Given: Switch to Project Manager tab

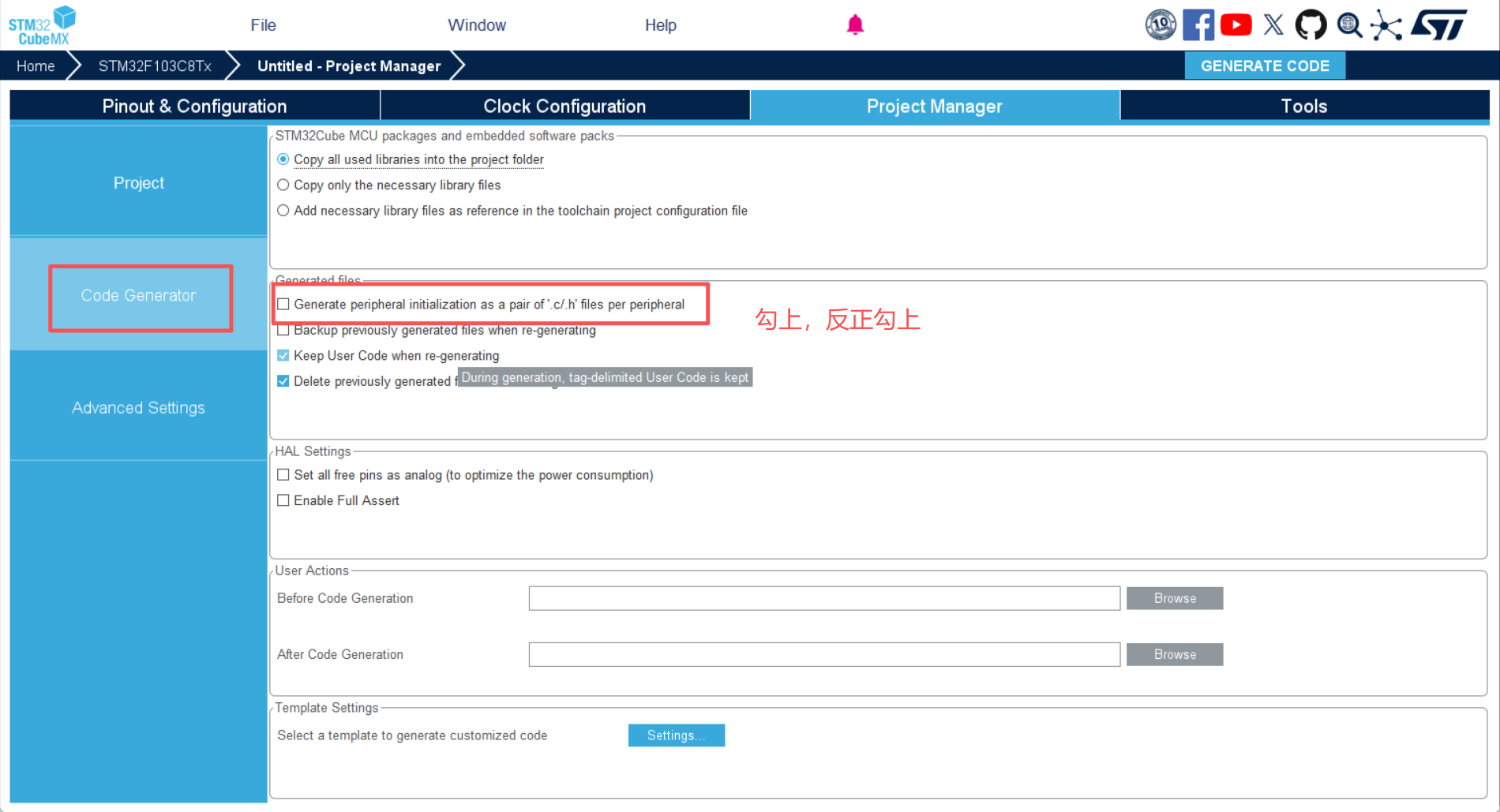Looking at the screenshot, I should coord(935,106).
